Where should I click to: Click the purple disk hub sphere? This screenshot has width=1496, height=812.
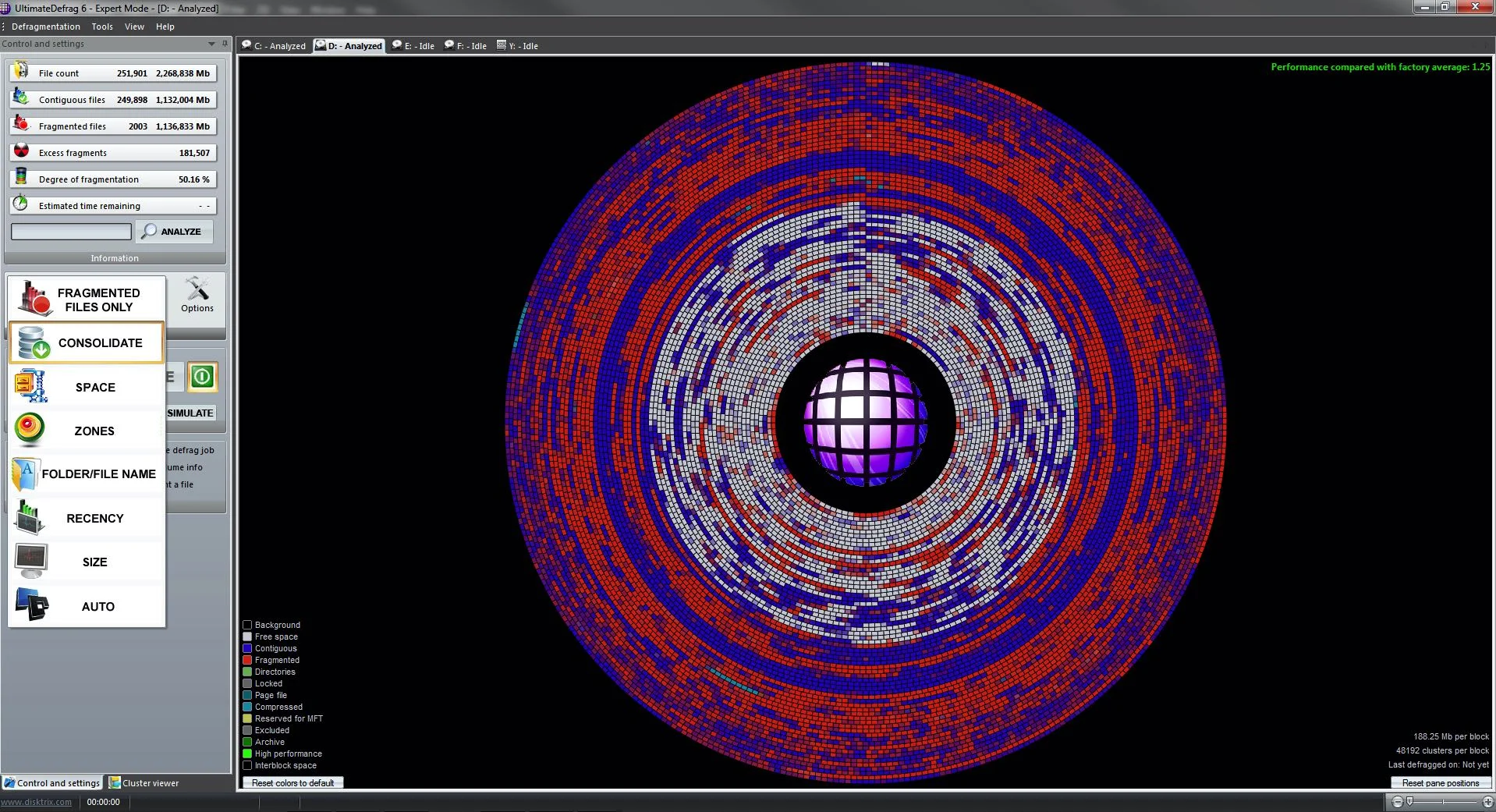pyautogui.click(x=866, y=422)
